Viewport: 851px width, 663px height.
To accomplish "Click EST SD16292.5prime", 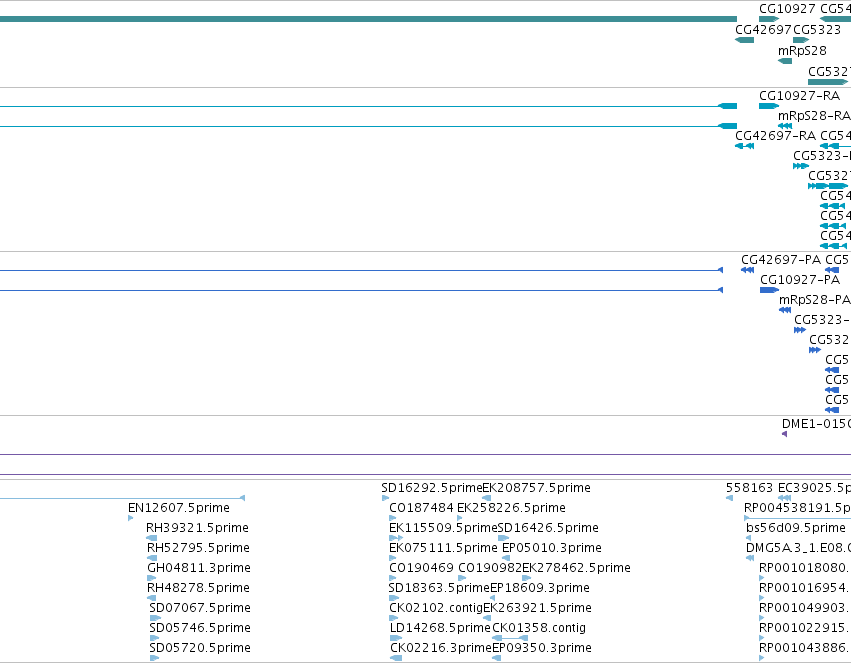I will tap(432, 488).
